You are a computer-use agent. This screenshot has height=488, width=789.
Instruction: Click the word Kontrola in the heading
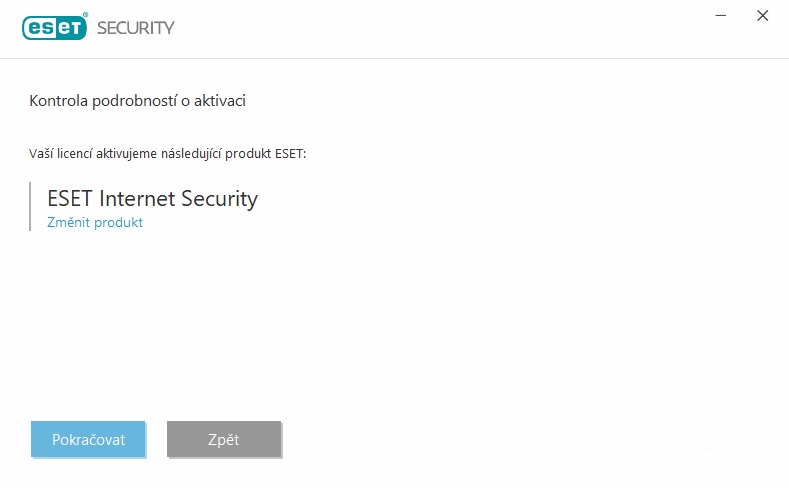pos(58,101)
